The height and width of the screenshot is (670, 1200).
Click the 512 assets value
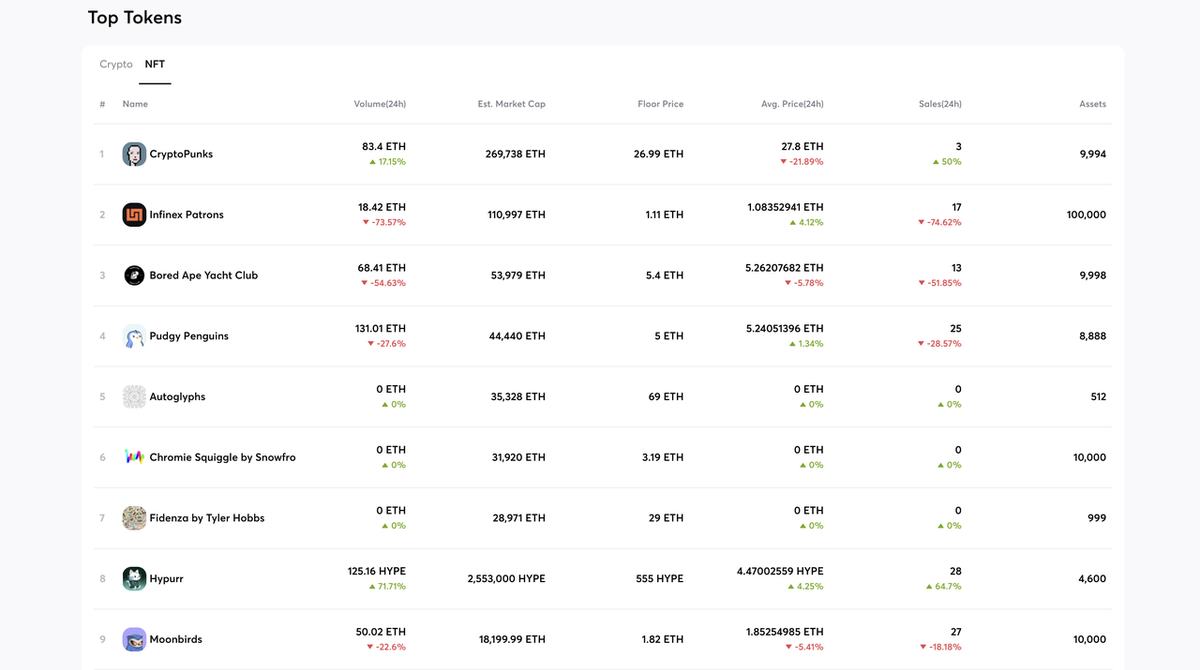(1098, 397)
